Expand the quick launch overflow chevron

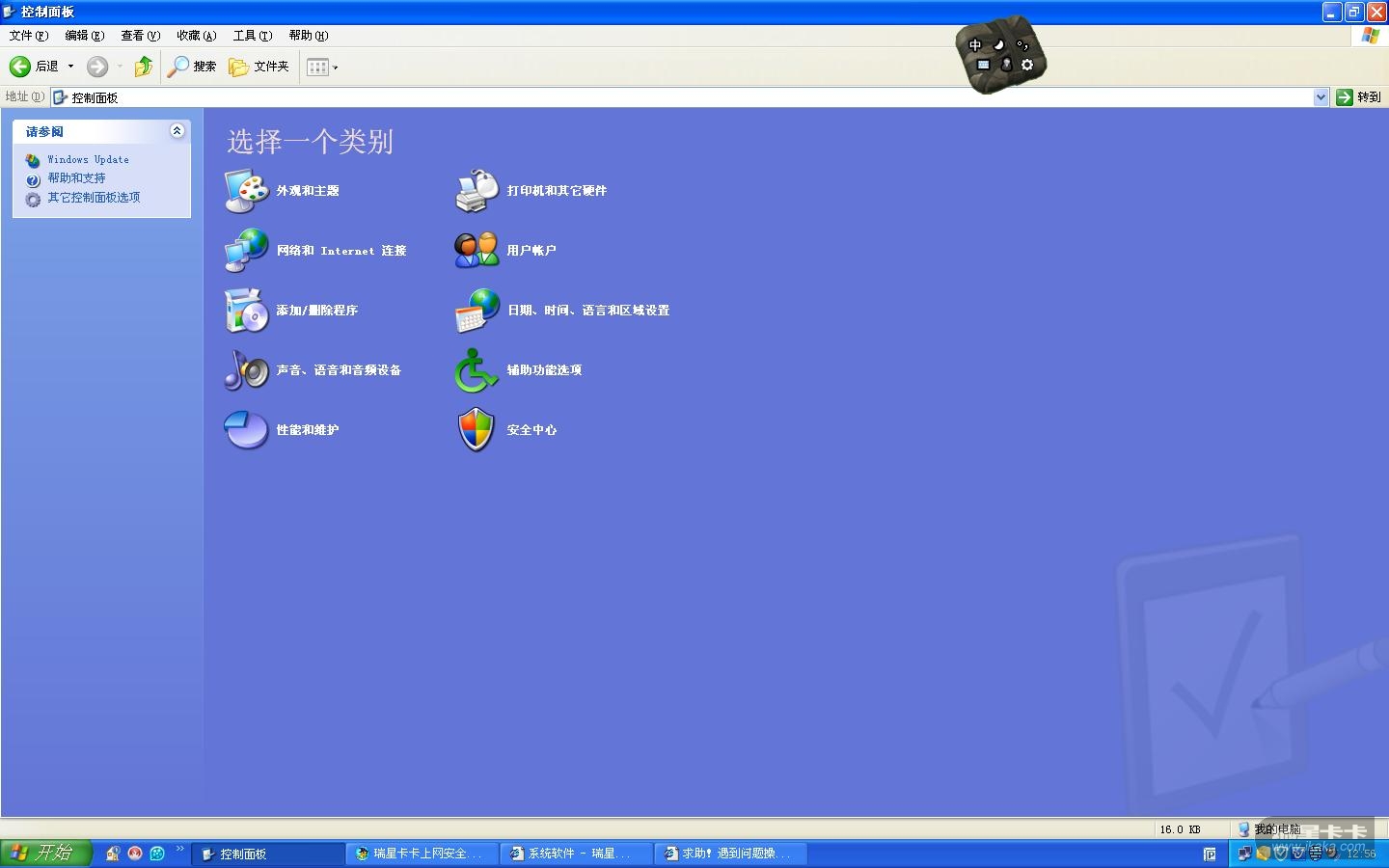pyautogui.click(x=180, y=850)
